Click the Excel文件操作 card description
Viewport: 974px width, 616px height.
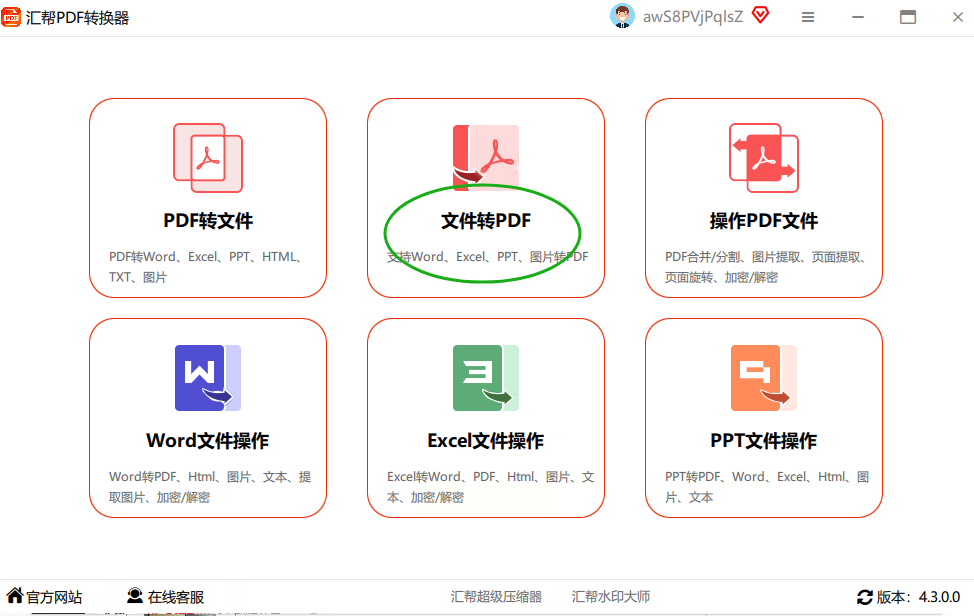coord(491,487)
